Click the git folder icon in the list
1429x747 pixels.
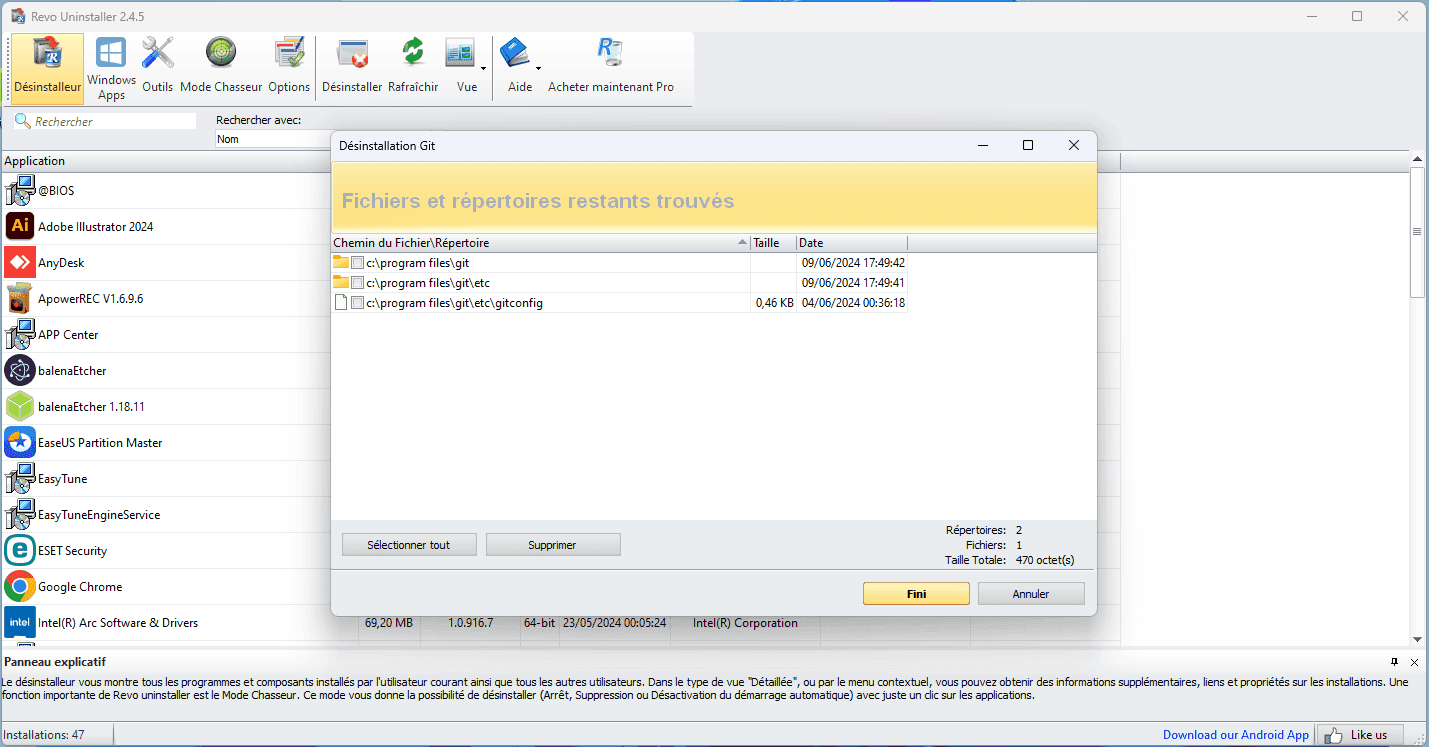[341, 263]
